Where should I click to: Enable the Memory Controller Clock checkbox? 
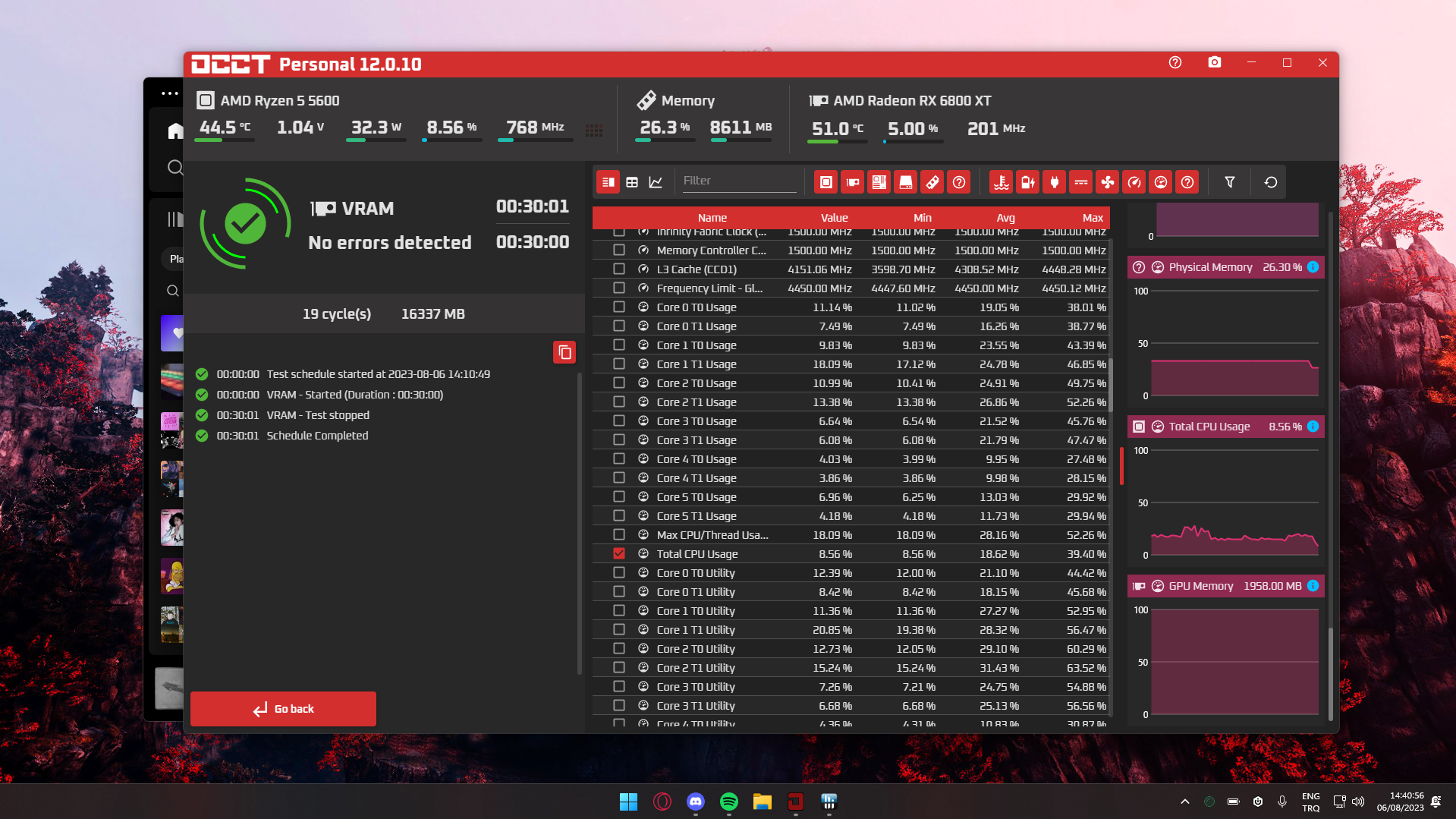619,250
